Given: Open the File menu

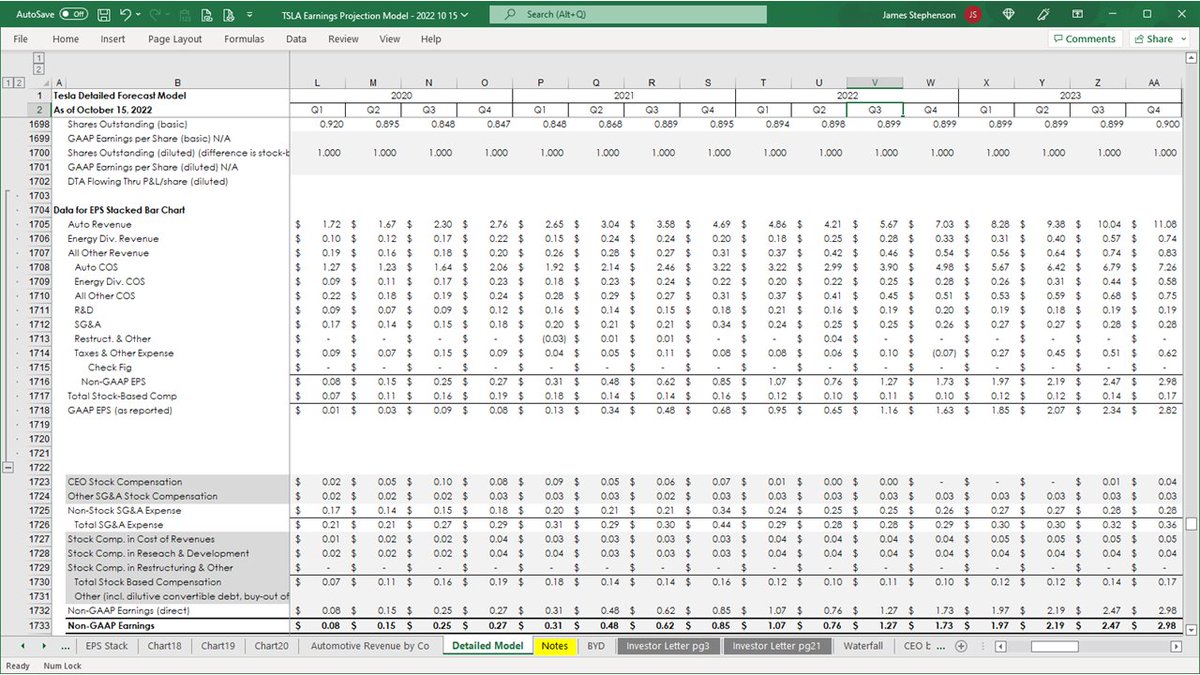Looking at the screenshot, I should [x=21, y=39].
